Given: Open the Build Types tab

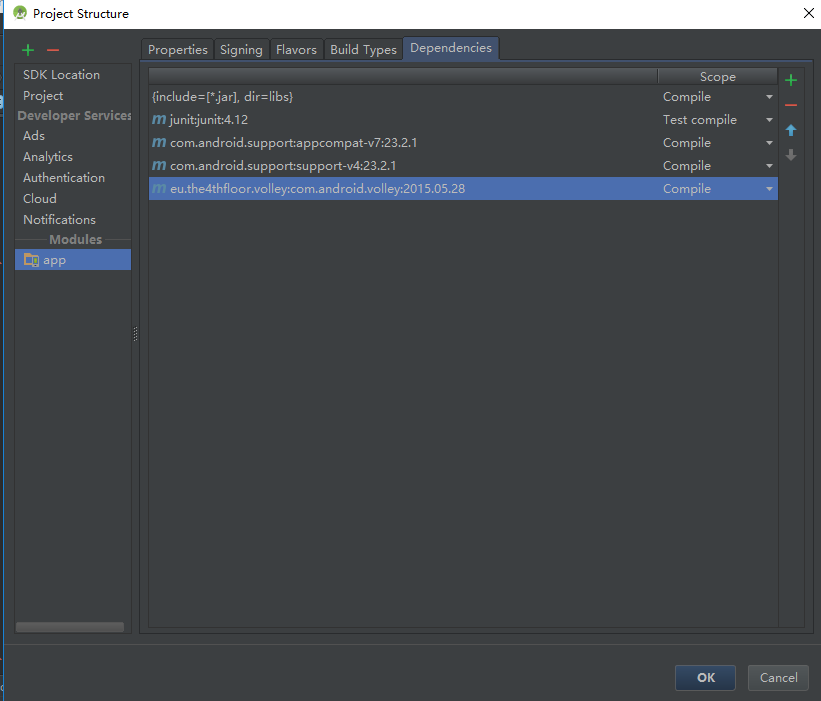Looking at the screenshot, I should pos(363,49).
